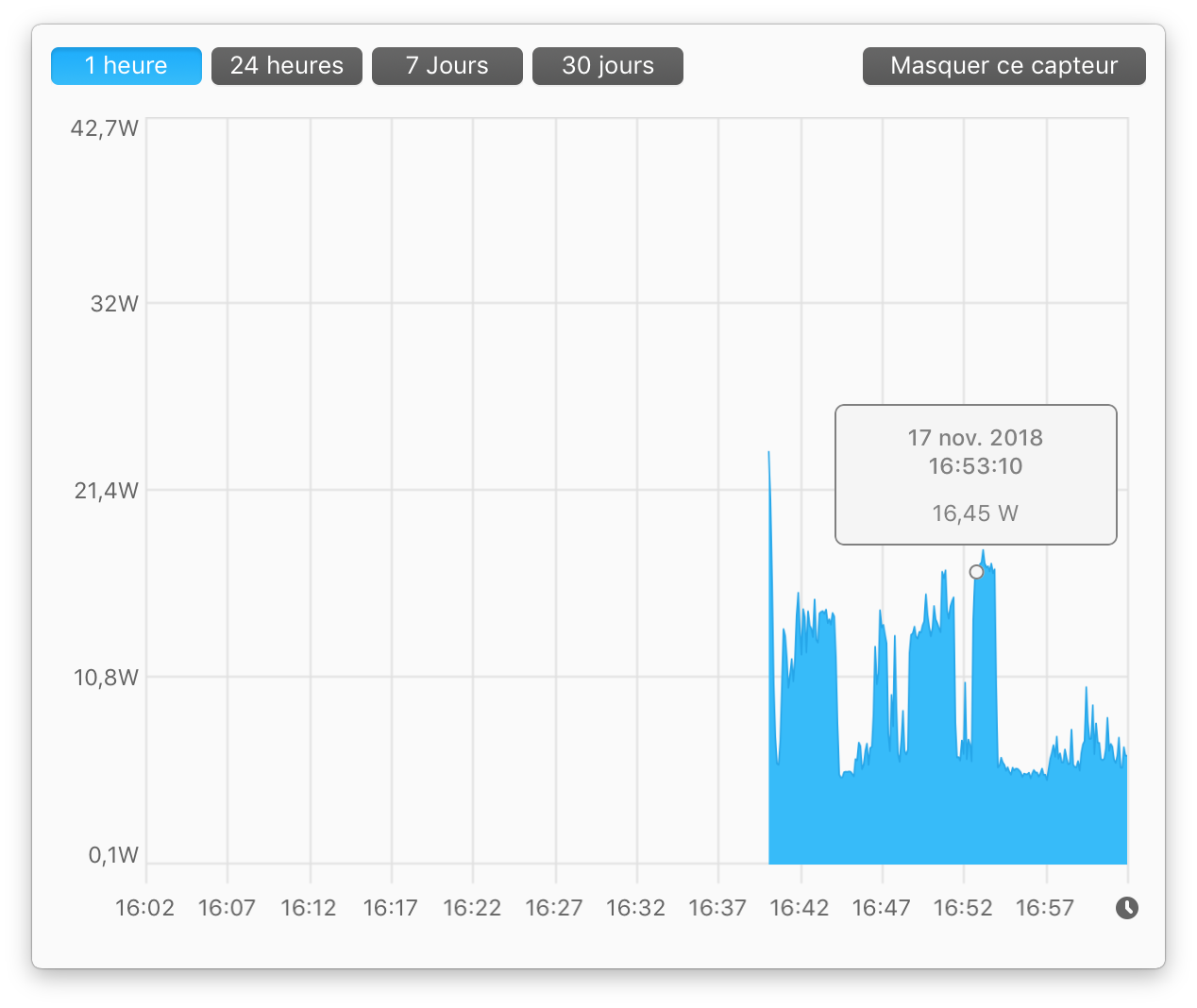This screenshot has width=1197, height=1008.
Task: Click the tooltip showing 16,45 W
Action: 975,513
